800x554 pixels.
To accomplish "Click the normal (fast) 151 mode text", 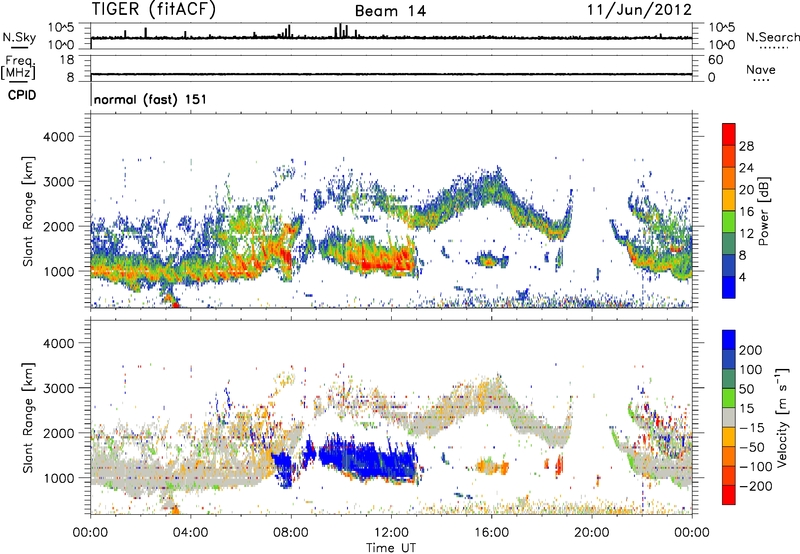I will point(151,99).
